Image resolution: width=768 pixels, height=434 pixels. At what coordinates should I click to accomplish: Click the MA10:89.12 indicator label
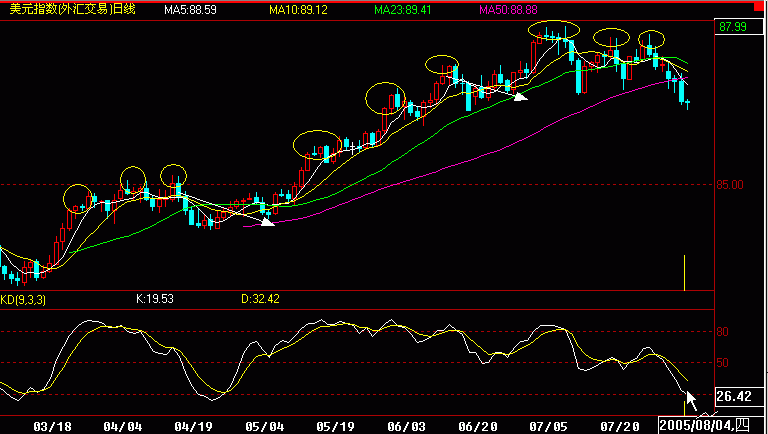[x=298, y=10]
